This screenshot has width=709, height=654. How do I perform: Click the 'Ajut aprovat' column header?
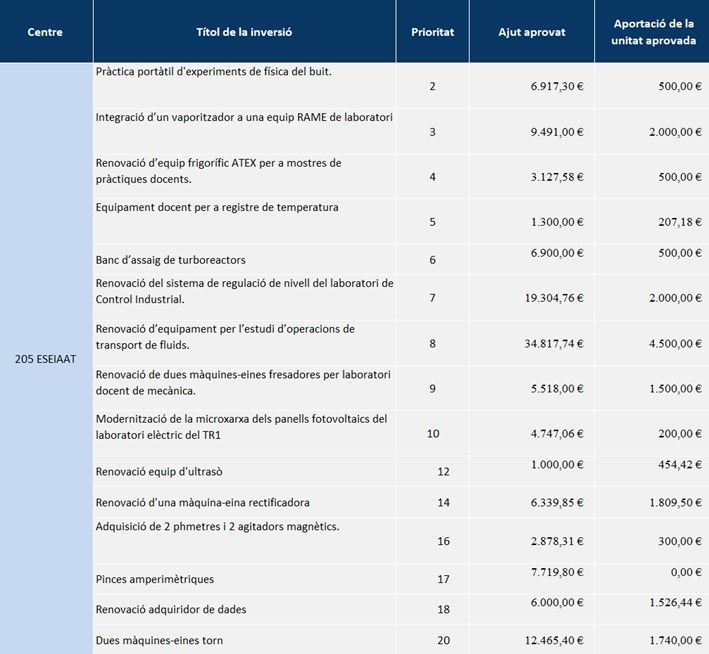click(x=531, y=32)
